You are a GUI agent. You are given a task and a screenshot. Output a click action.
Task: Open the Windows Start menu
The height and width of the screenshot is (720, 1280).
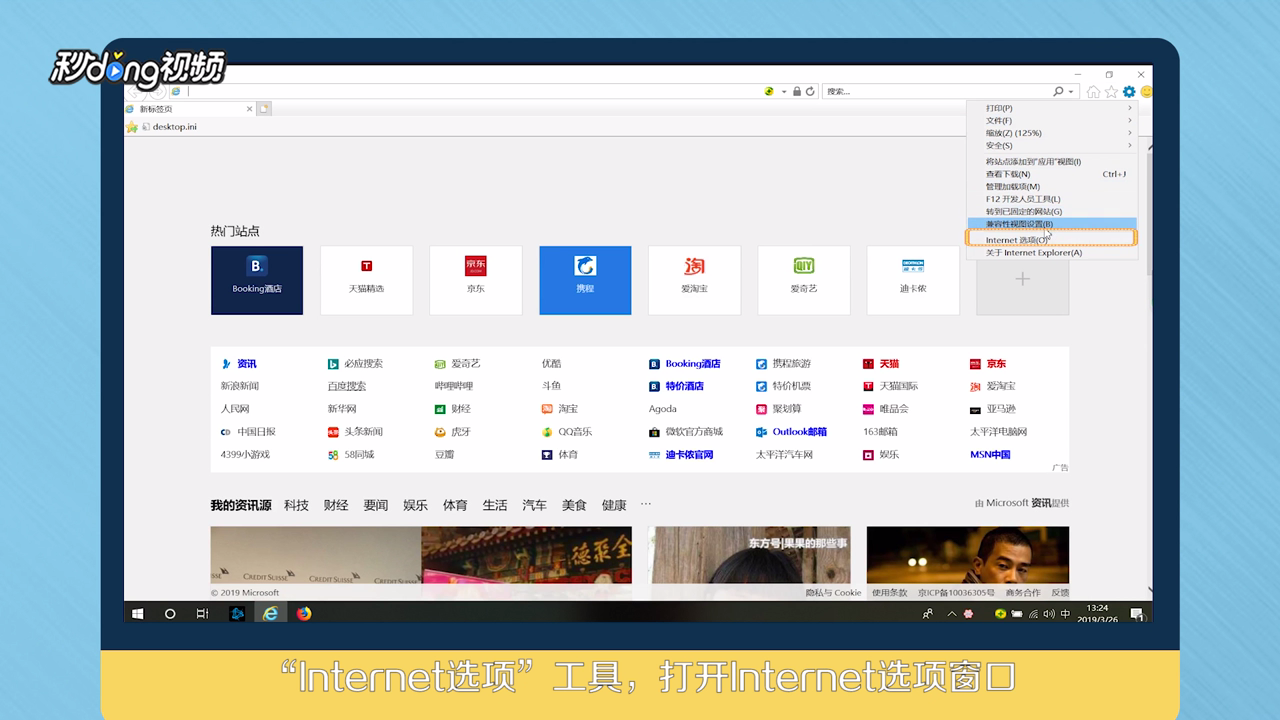click(x=138, y=613)
